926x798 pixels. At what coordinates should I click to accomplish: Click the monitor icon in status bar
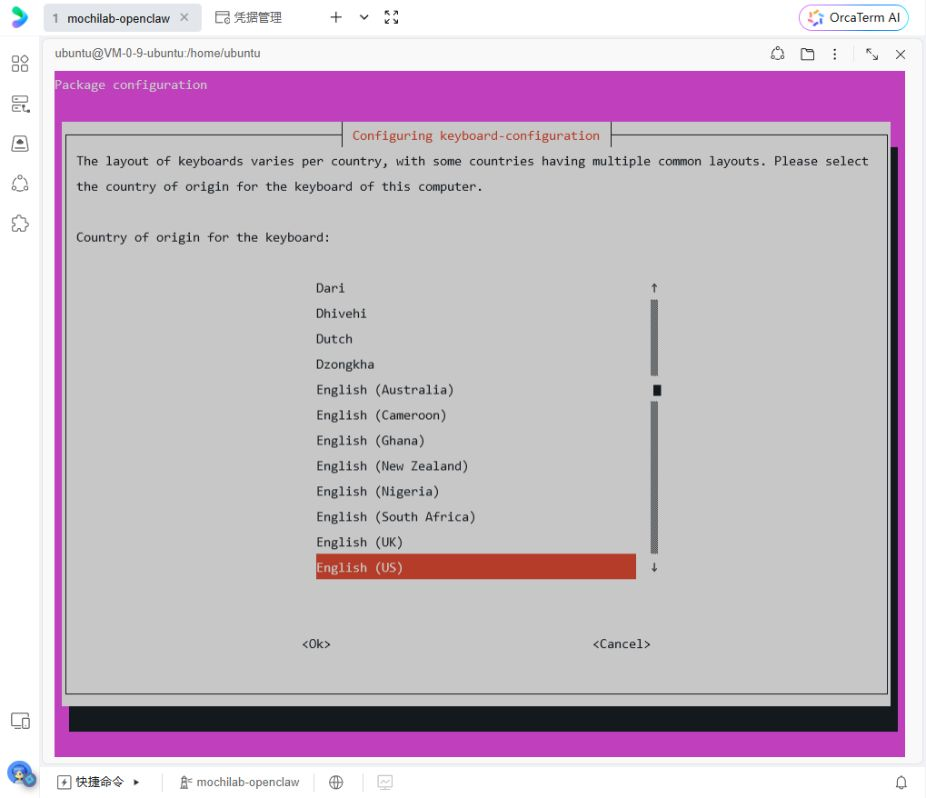[x=385, y=782]
